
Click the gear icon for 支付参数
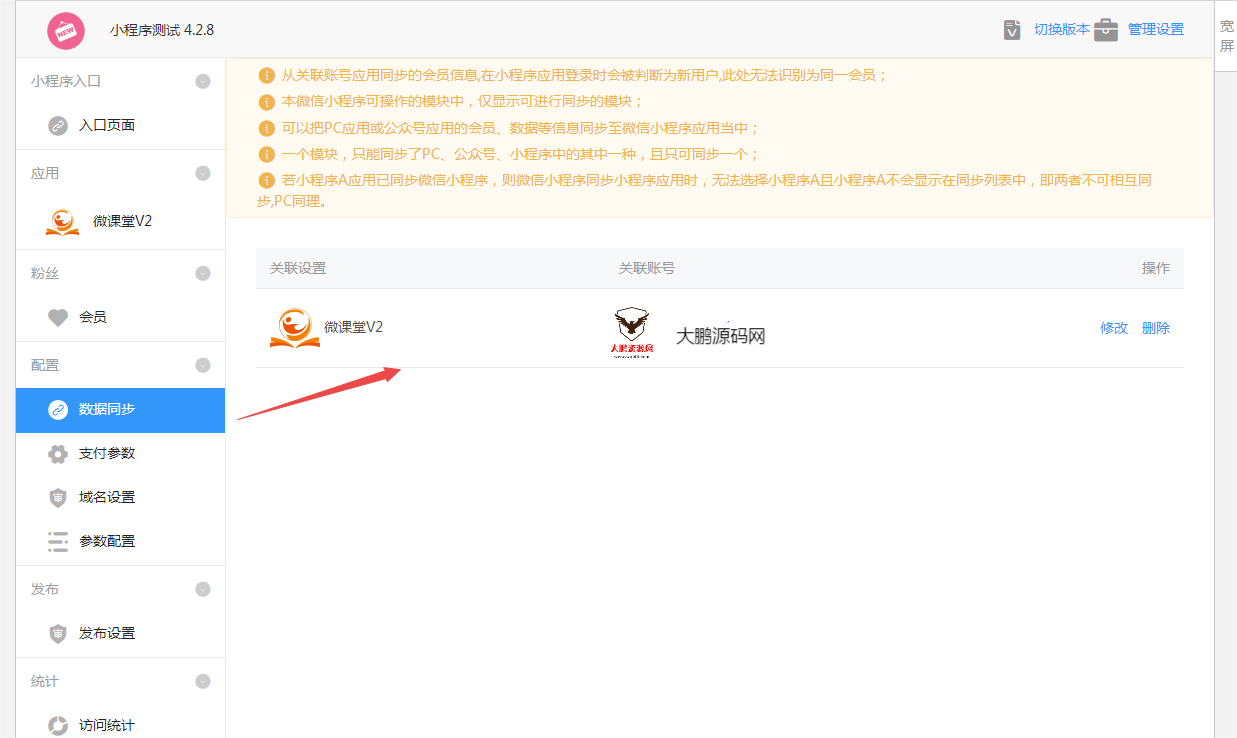point(58,453)
